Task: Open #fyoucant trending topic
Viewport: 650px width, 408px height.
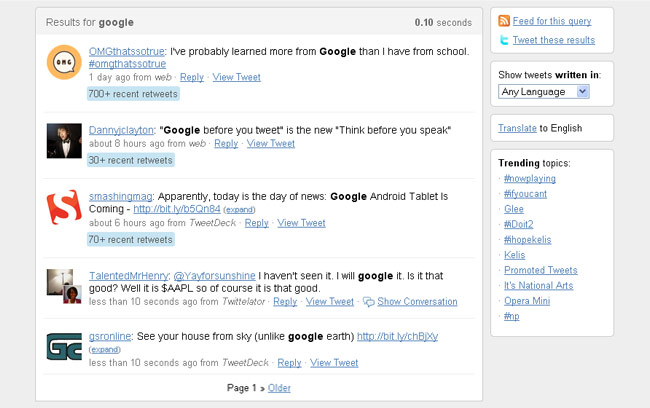Action: coord(525,194)
